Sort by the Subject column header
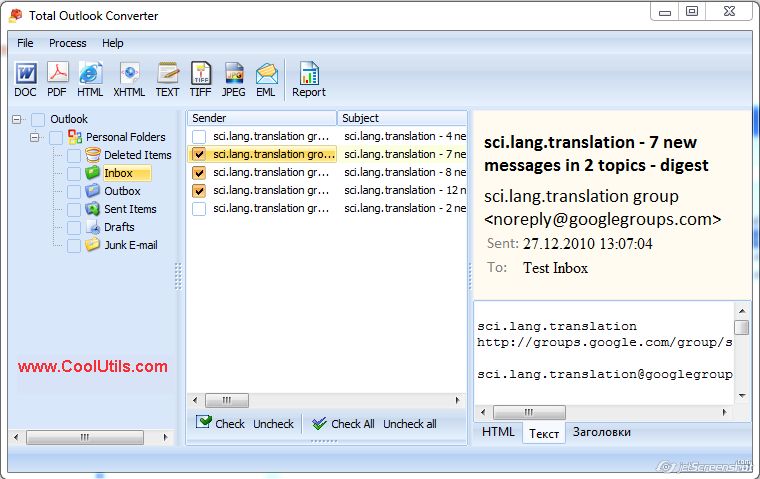The width and height of the screenshot is (760, 479). point(402,118)
